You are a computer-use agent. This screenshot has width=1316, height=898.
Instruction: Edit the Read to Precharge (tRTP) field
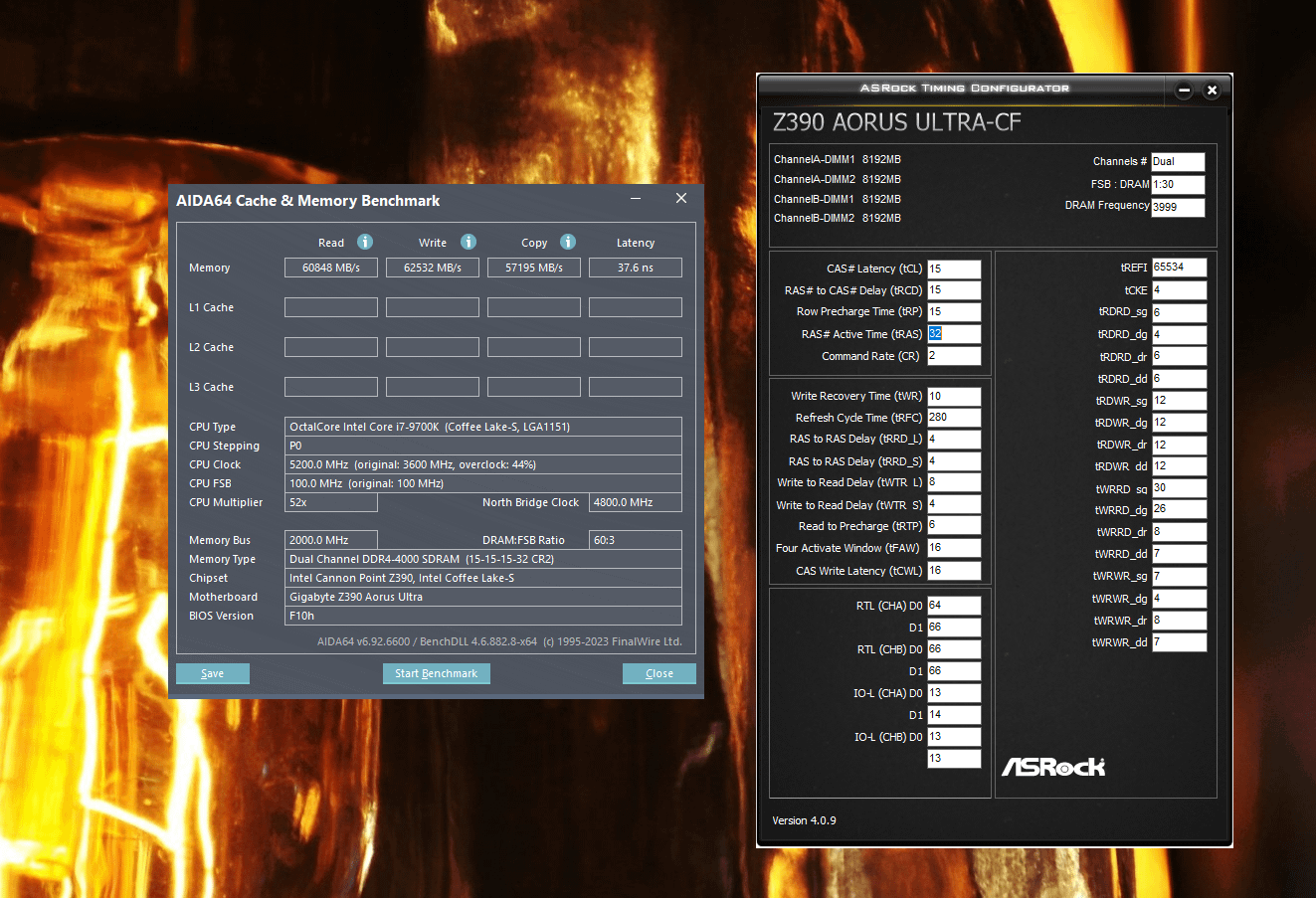click(x=954, y=526)
